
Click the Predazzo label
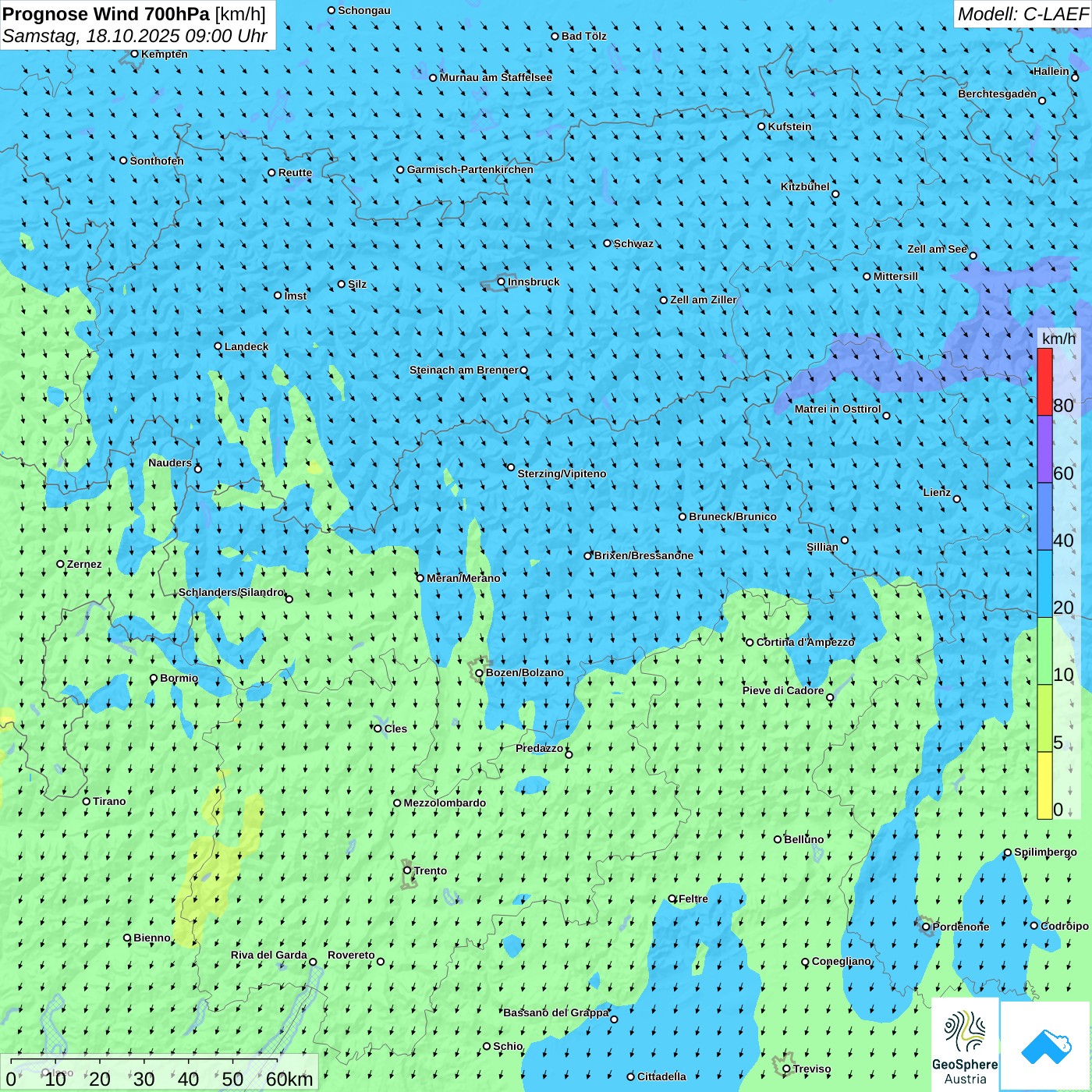[x=539, y=748]
